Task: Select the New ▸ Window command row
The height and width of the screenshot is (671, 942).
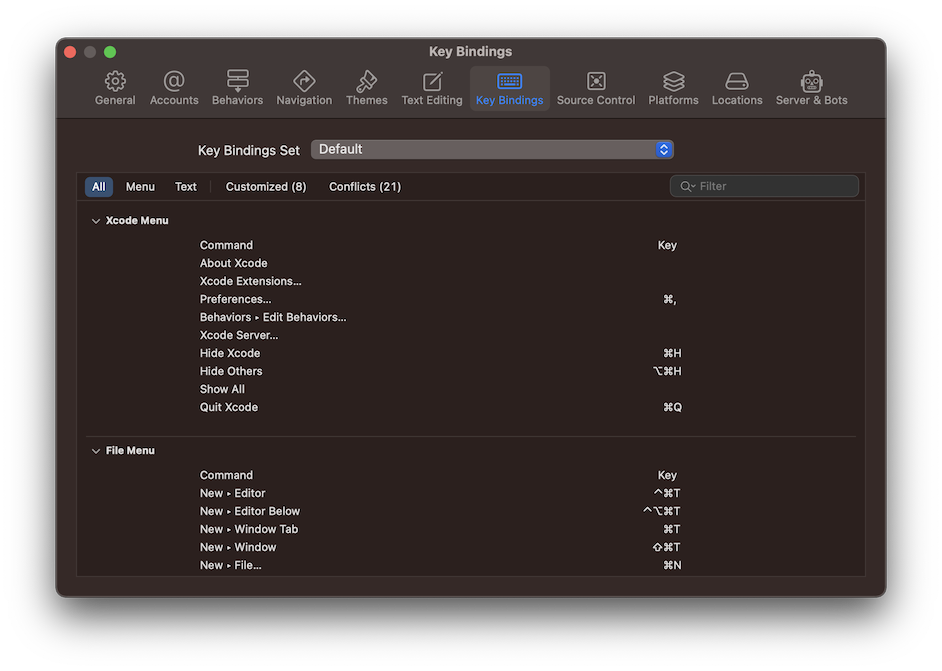Action: pos(471,547)
